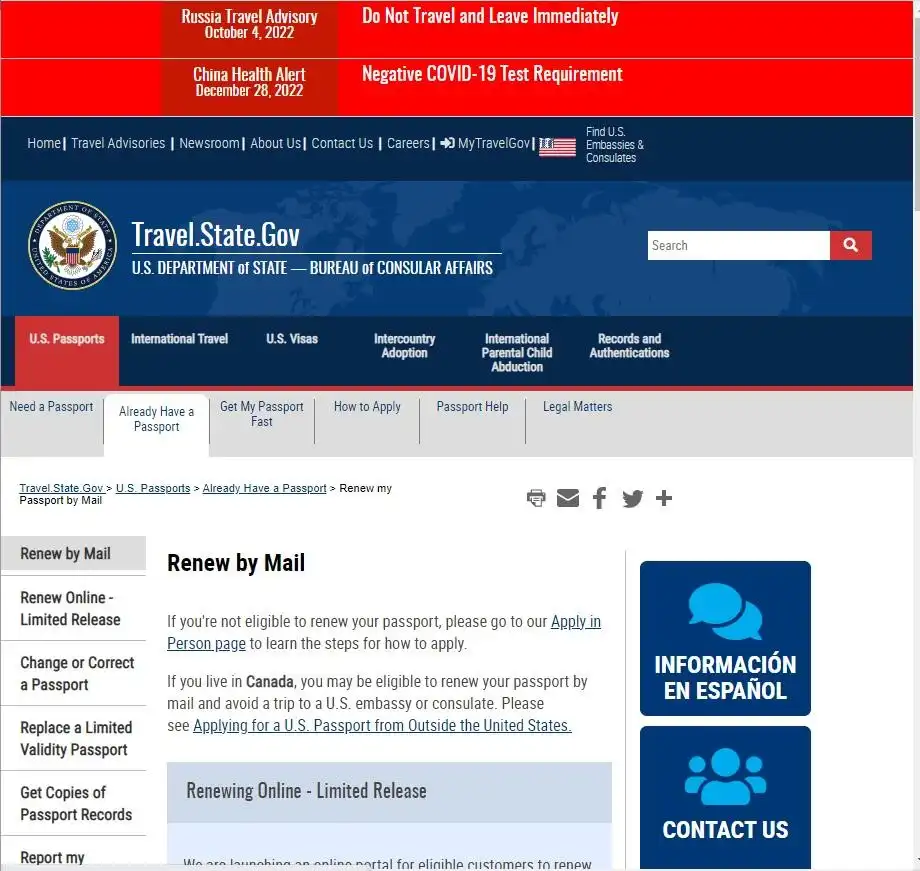Open Russia Travel Advisory alert banner
Image resolution: width=920 pixels, height=871 pixels.
[249, 25]
